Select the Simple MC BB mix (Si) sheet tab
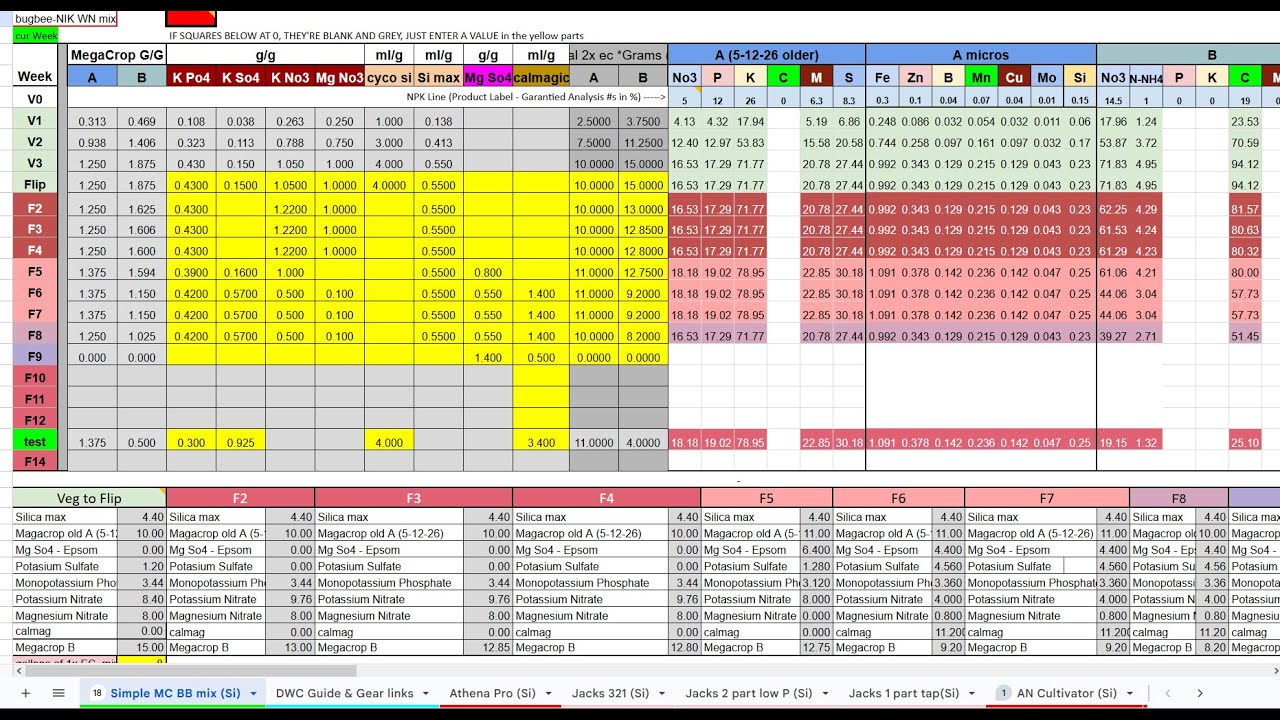Screen dimensions: 1280x720 175,693
